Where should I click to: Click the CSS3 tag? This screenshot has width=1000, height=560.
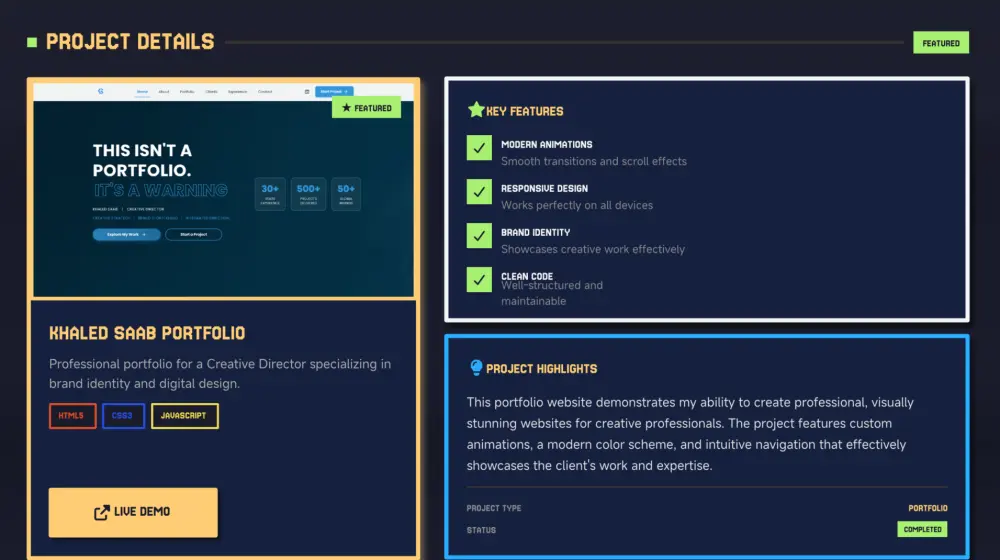pyautogui.click(x=122, y=416)
